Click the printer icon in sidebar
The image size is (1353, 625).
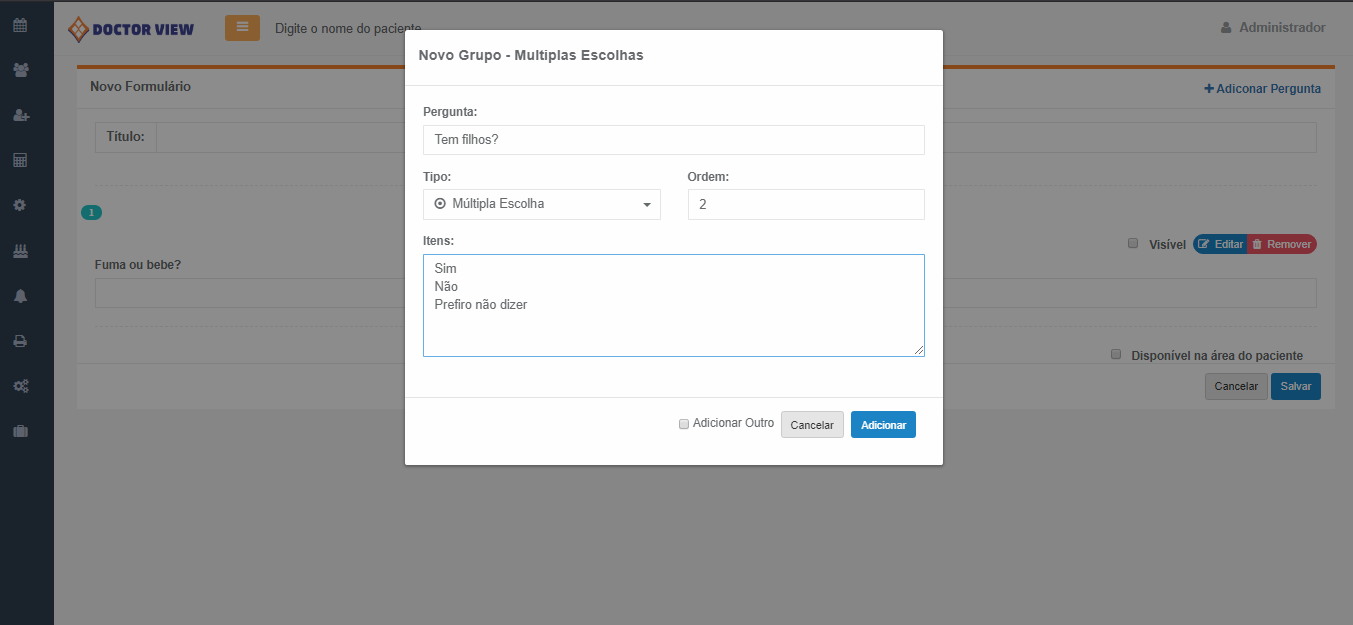click(x=20, y=340)
